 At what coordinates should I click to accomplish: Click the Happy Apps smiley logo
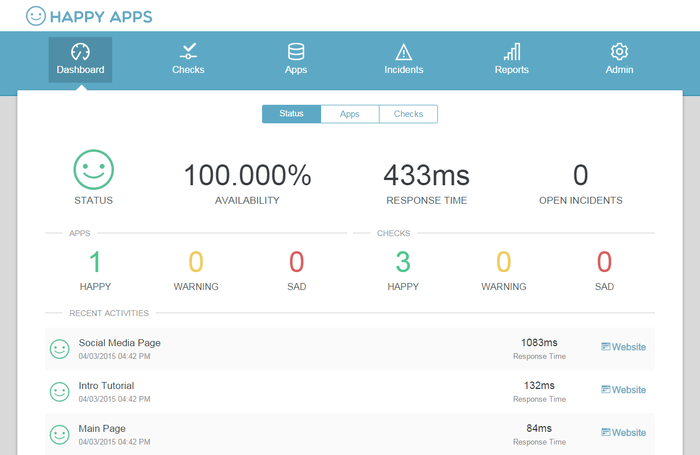click(x=36, y=16)
